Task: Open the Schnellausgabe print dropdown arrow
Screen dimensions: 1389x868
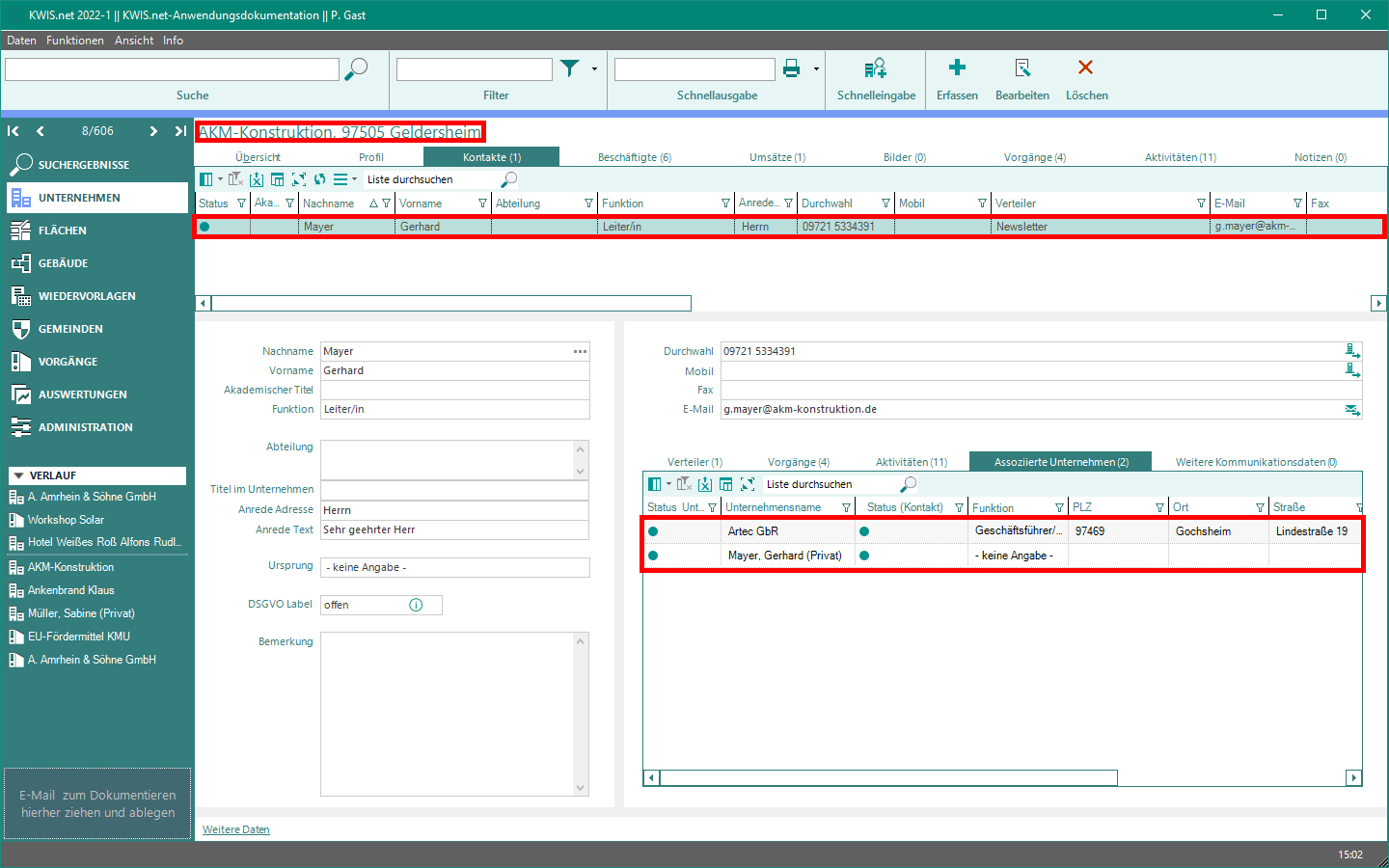Action: 816,69
